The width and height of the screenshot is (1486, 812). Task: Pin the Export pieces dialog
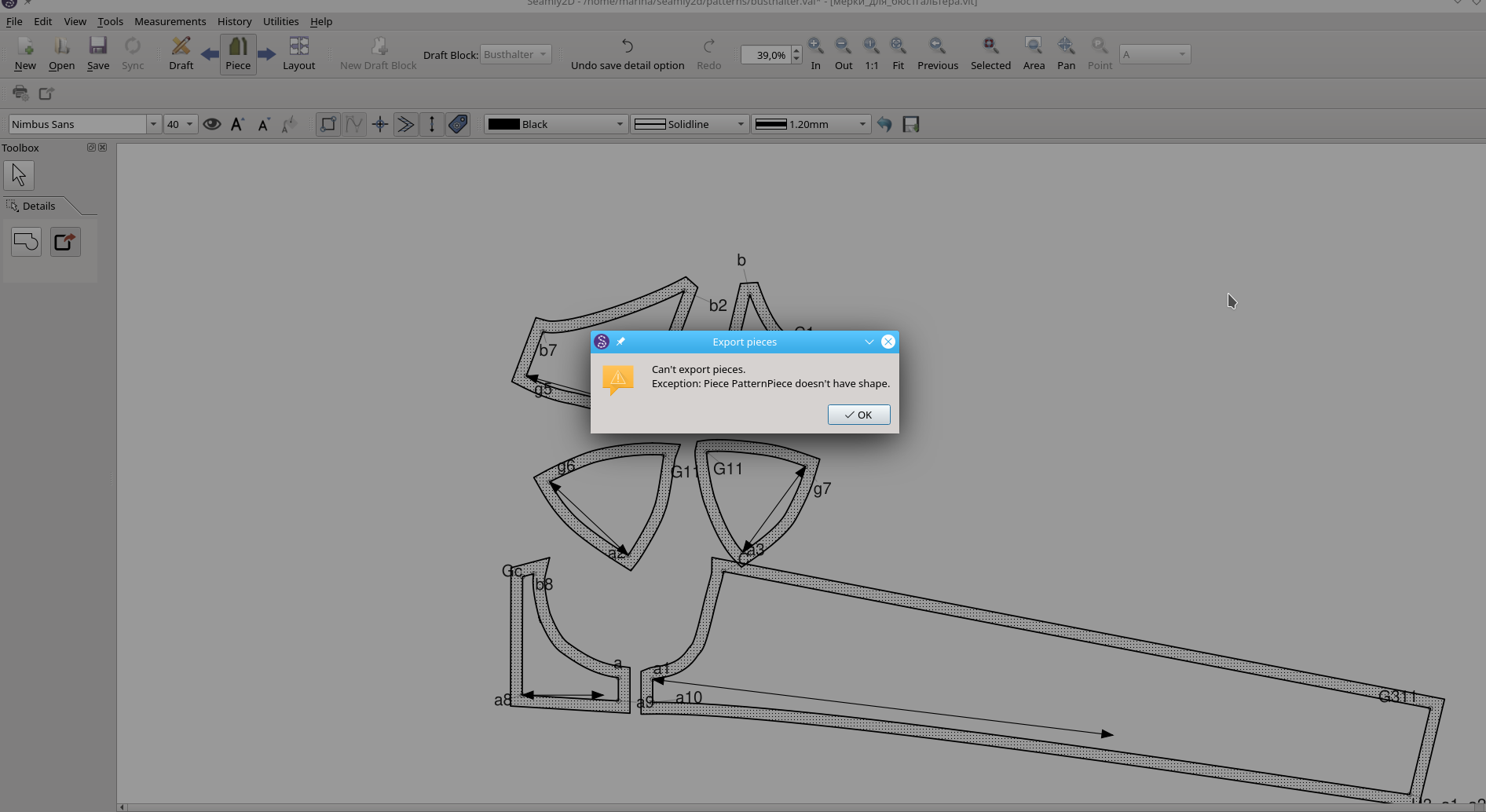click(x=620, y=342)
